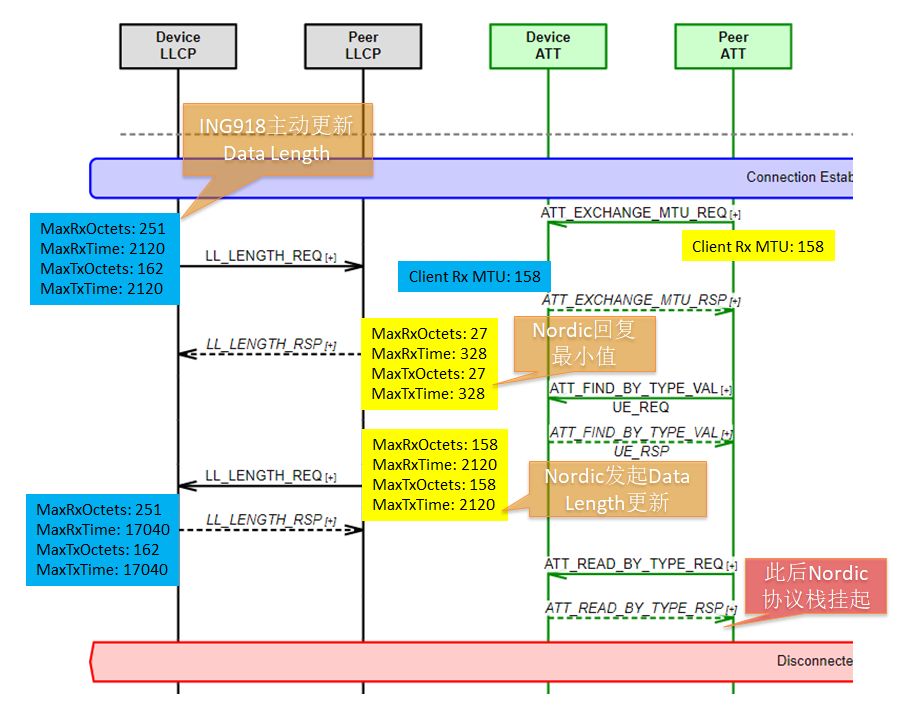Viewport: 924px width, 709px height.
Task: Select the Device LLCP header box
Action: tap(178, 46)
